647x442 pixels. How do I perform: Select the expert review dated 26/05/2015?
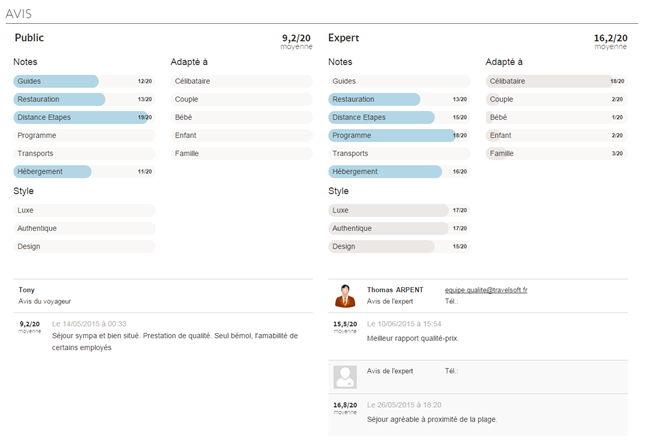tap(431, 419)
